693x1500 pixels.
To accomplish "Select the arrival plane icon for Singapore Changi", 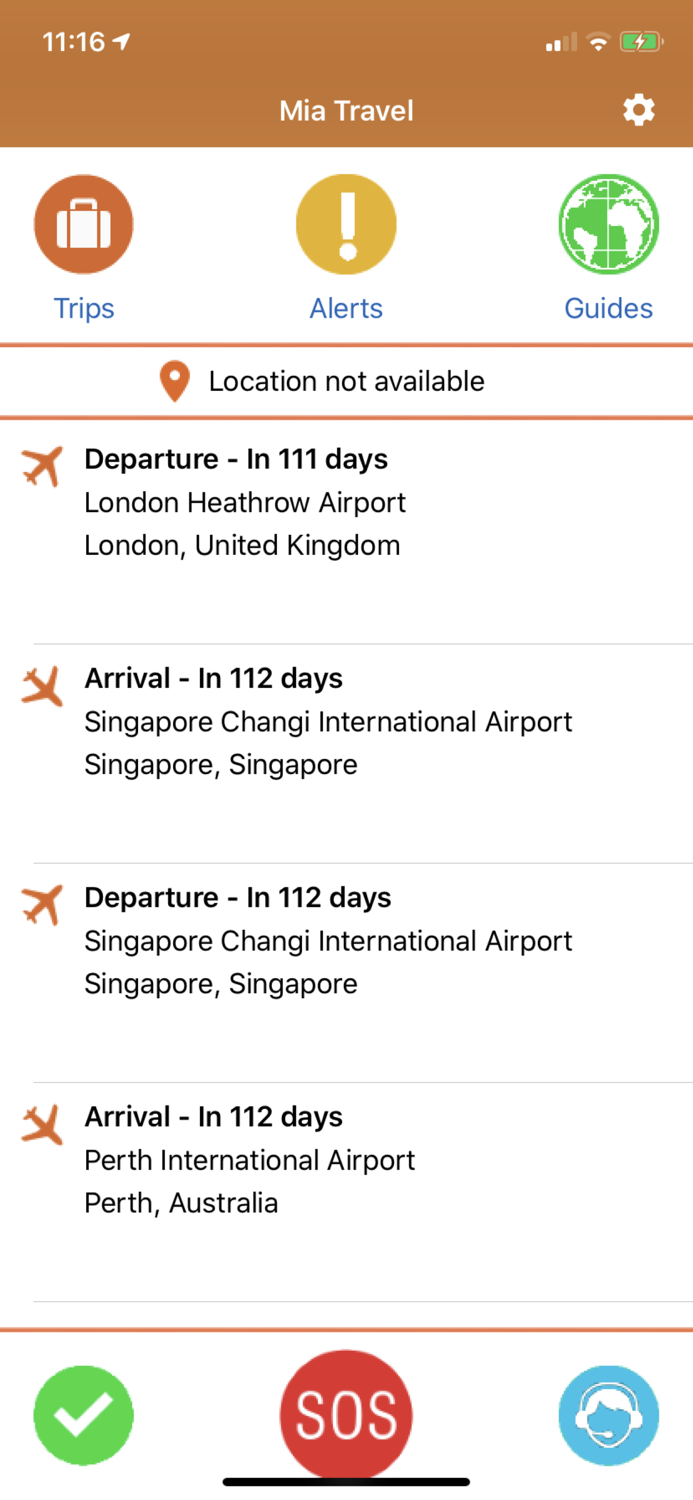I will tap(42, 684).
